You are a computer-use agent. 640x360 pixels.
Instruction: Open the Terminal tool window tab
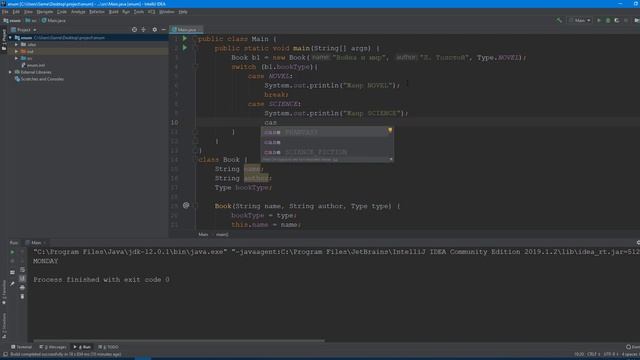click(x=22, y=347)
